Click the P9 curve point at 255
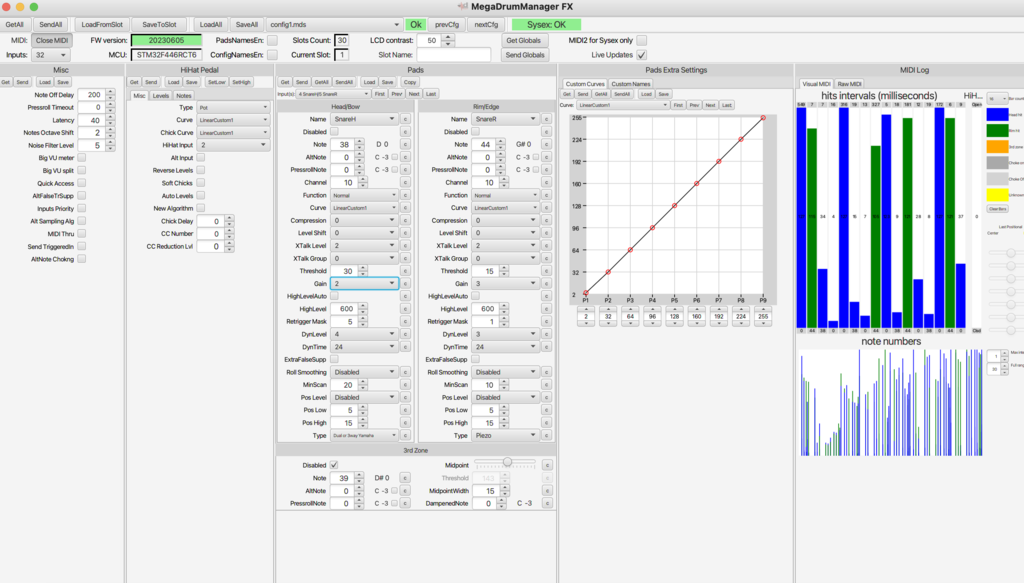Image resolution: width=1024 pixels, height=583 pixels. tap(763, 118)
